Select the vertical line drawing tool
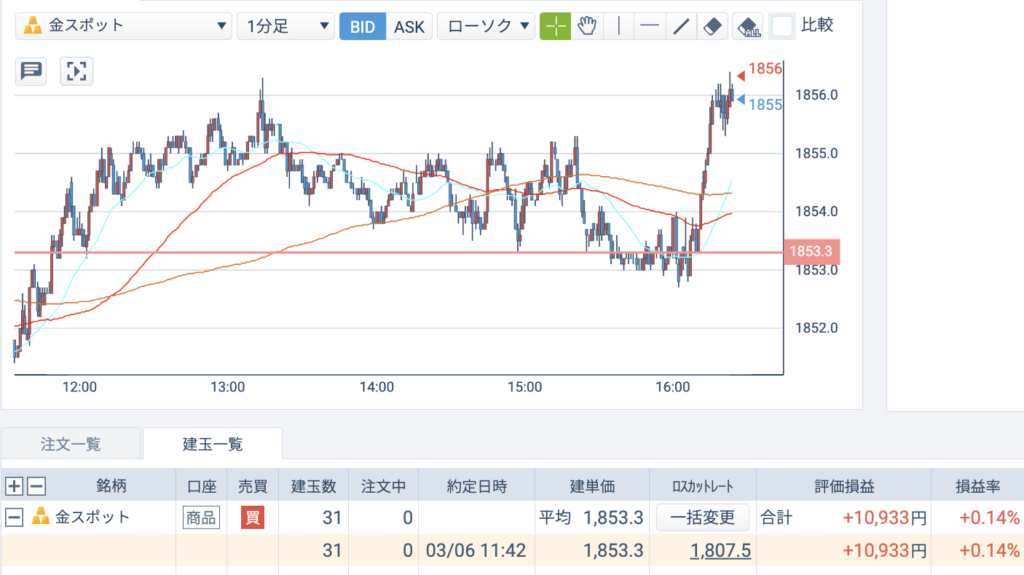 point(618,26)
